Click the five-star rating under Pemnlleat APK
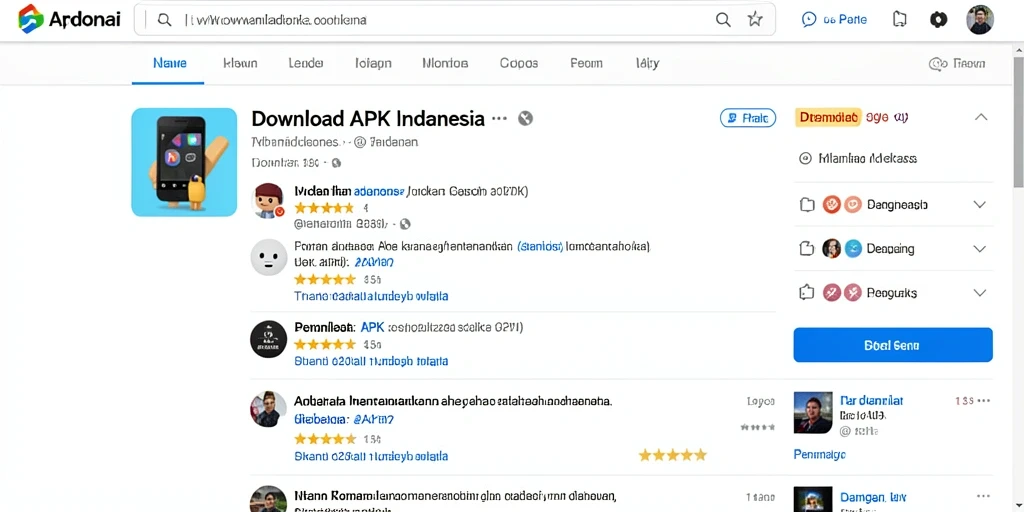 point(324,344)
